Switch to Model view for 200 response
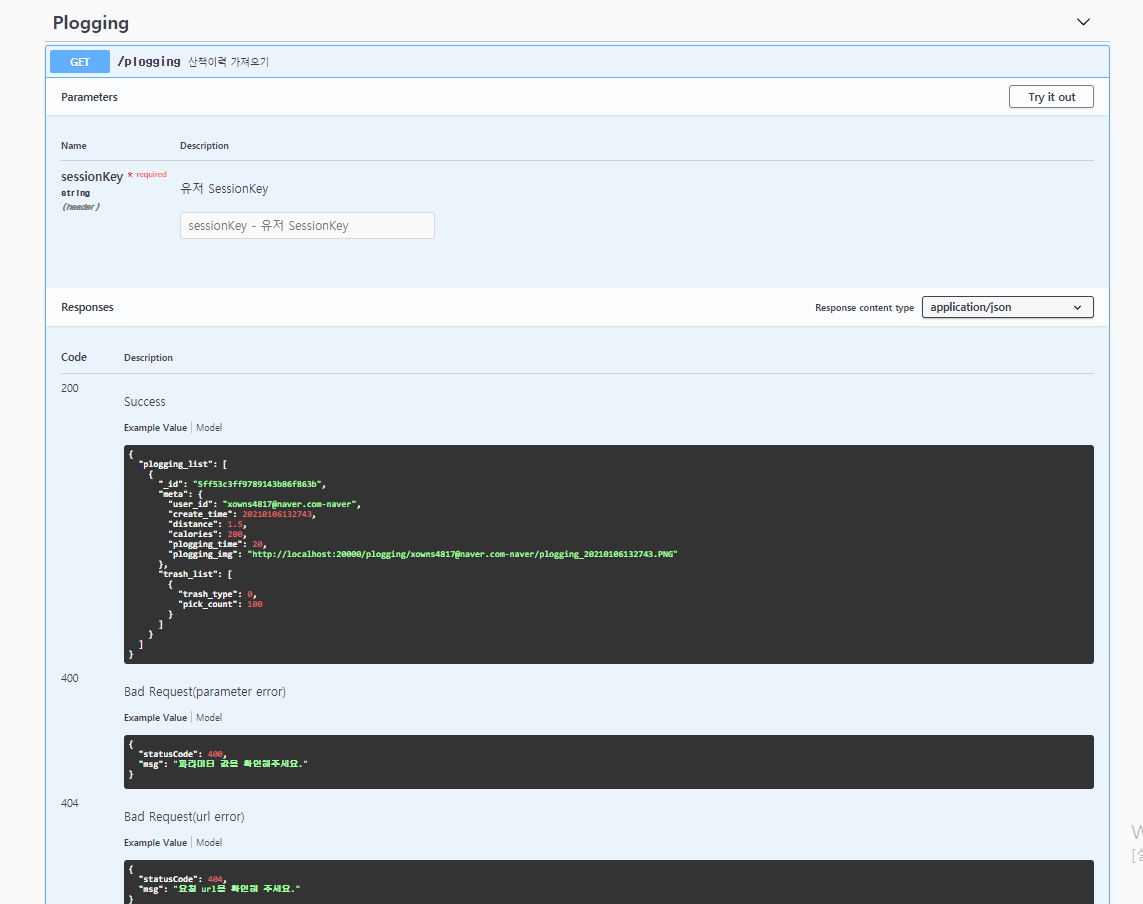This screenshot has height=904, width=1143. [x=208, y=427]
